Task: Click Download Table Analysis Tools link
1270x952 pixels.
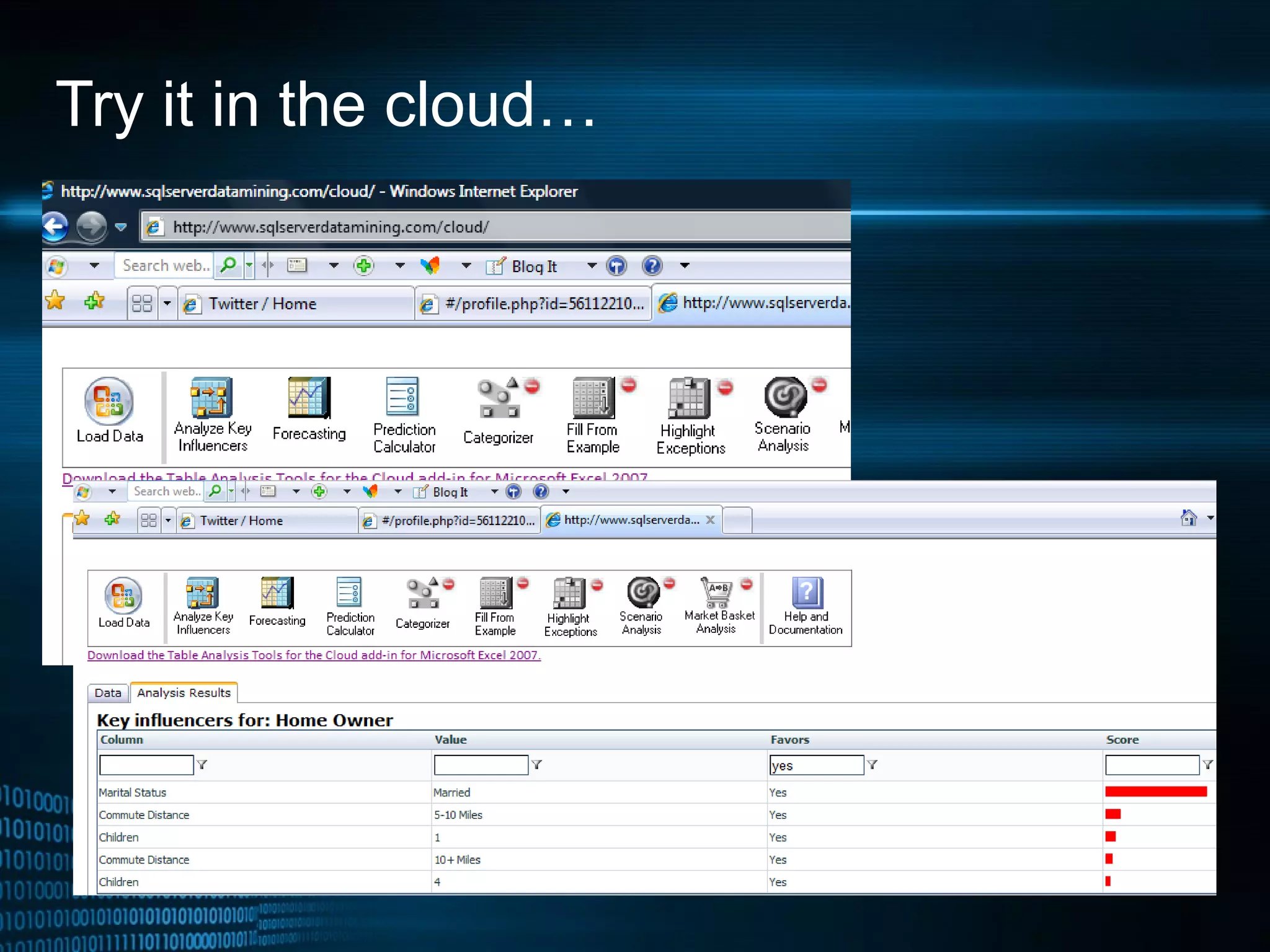Action: click(x=314, y=655)
